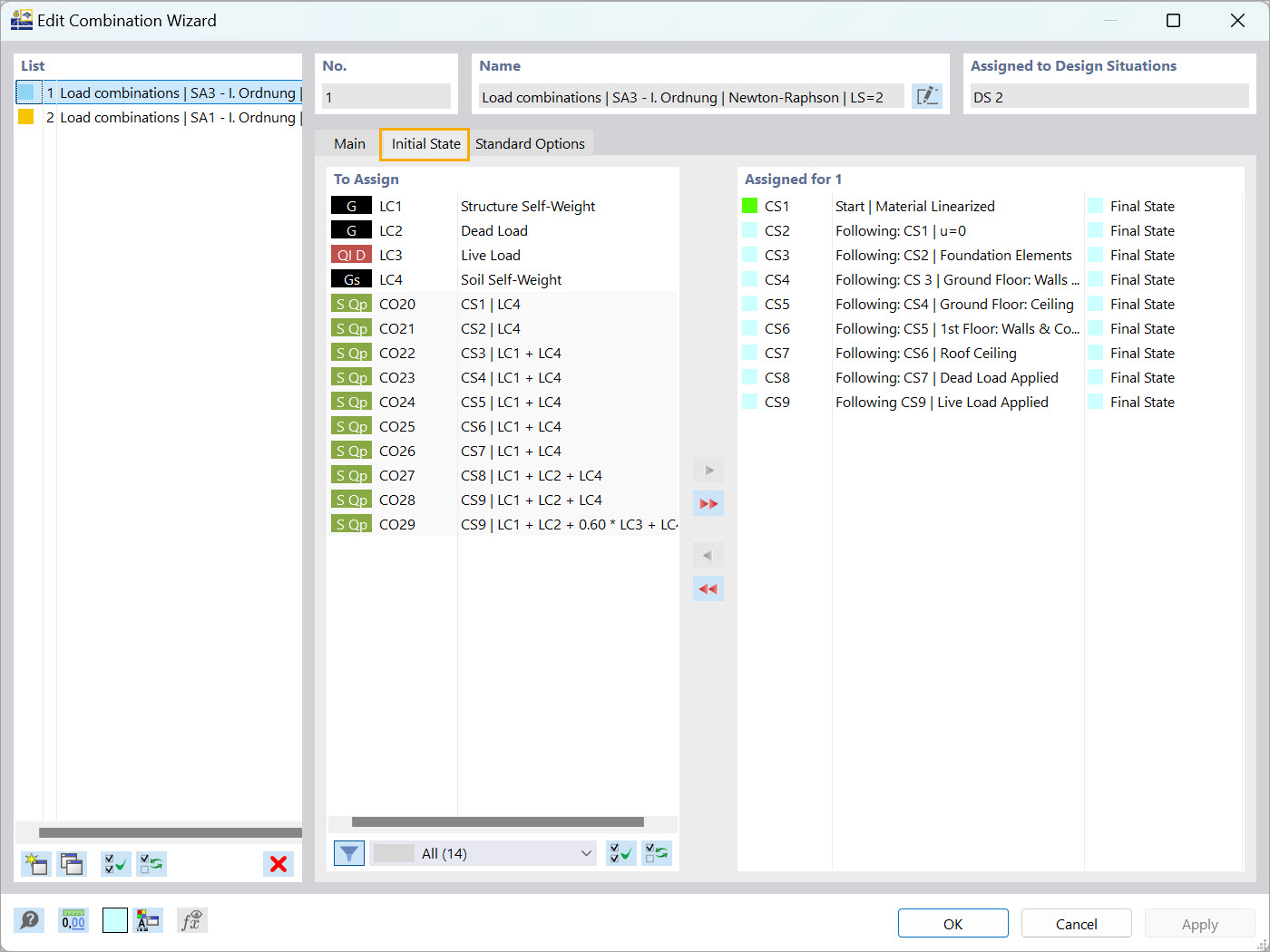Switch to the Standard Options tab
1270x952 pixels.
tap(530, 143)
